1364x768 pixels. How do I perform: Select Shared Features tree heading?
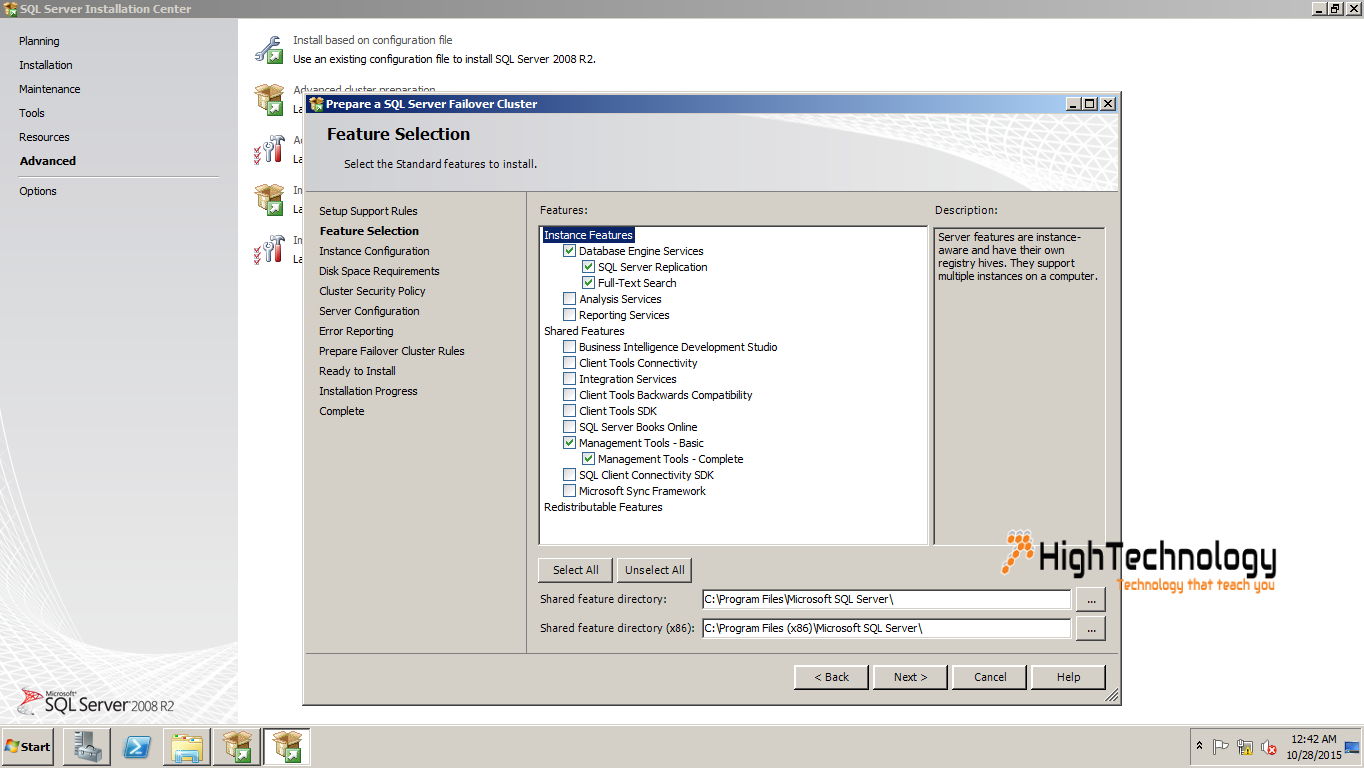point(584,331)
